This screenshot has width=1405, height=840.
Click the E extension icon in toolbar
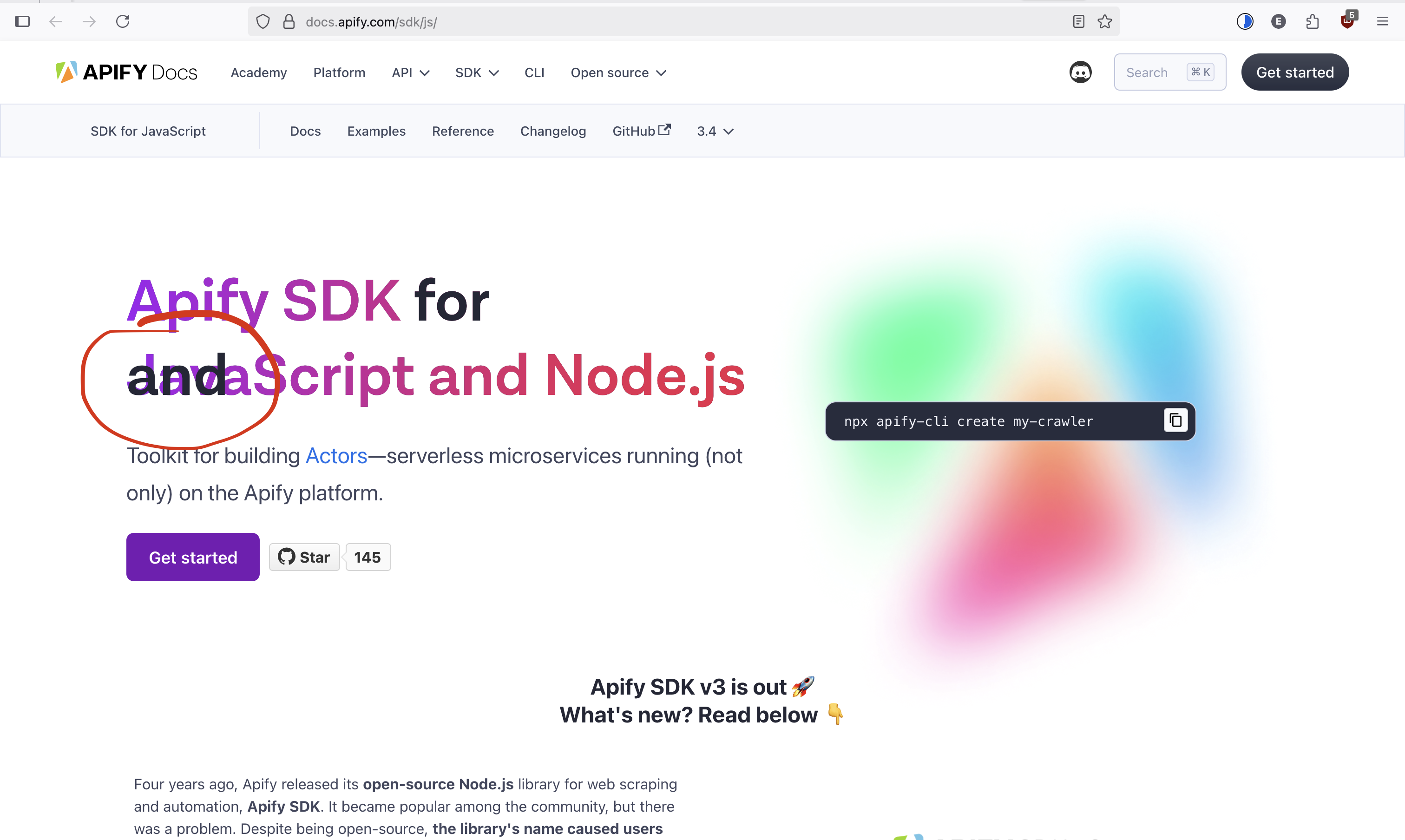(x=1278, y=21)
